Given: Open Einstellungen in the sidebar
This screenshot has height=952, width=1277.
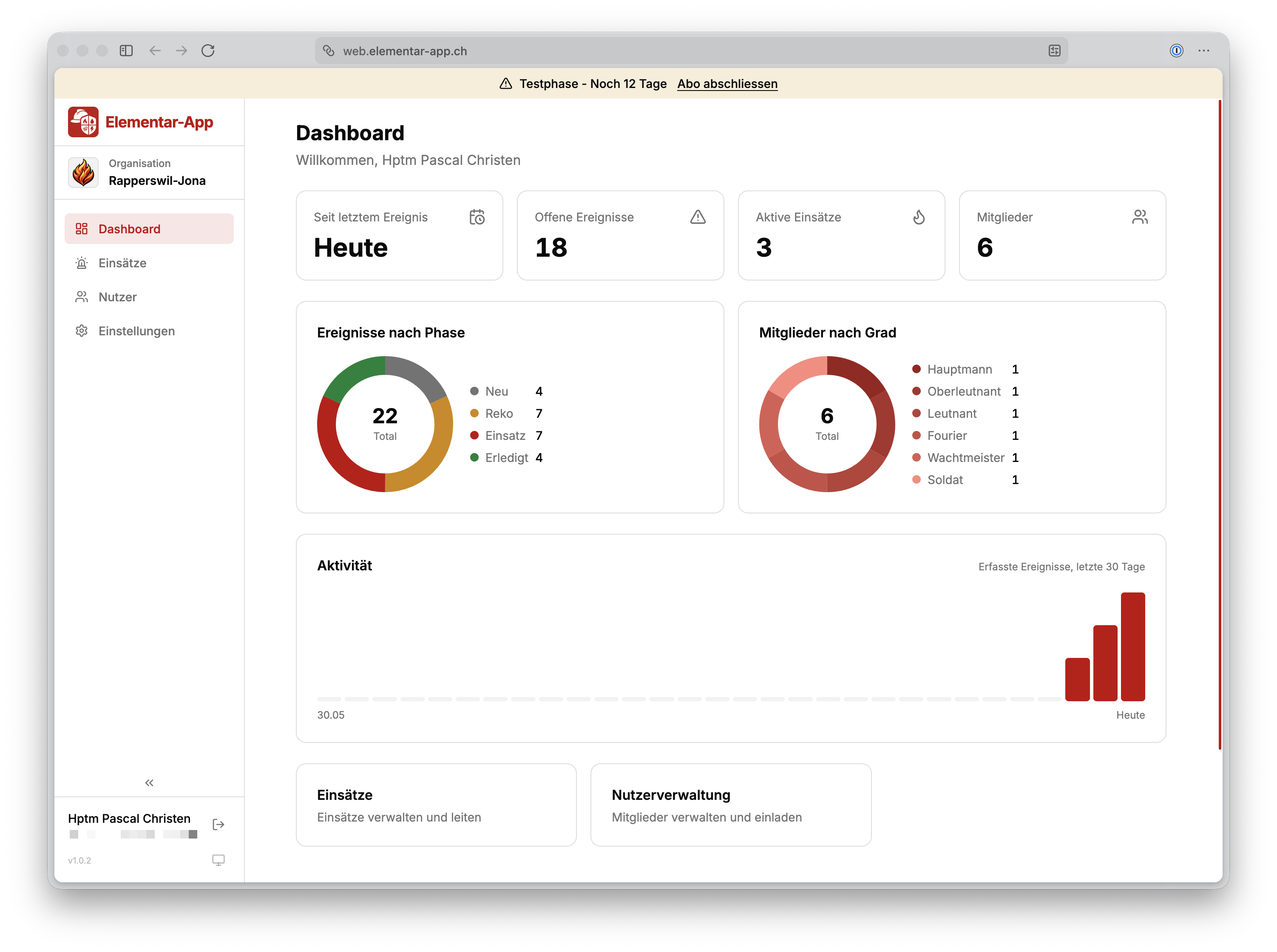Looking at the screenshot, I should click(149, 331).
